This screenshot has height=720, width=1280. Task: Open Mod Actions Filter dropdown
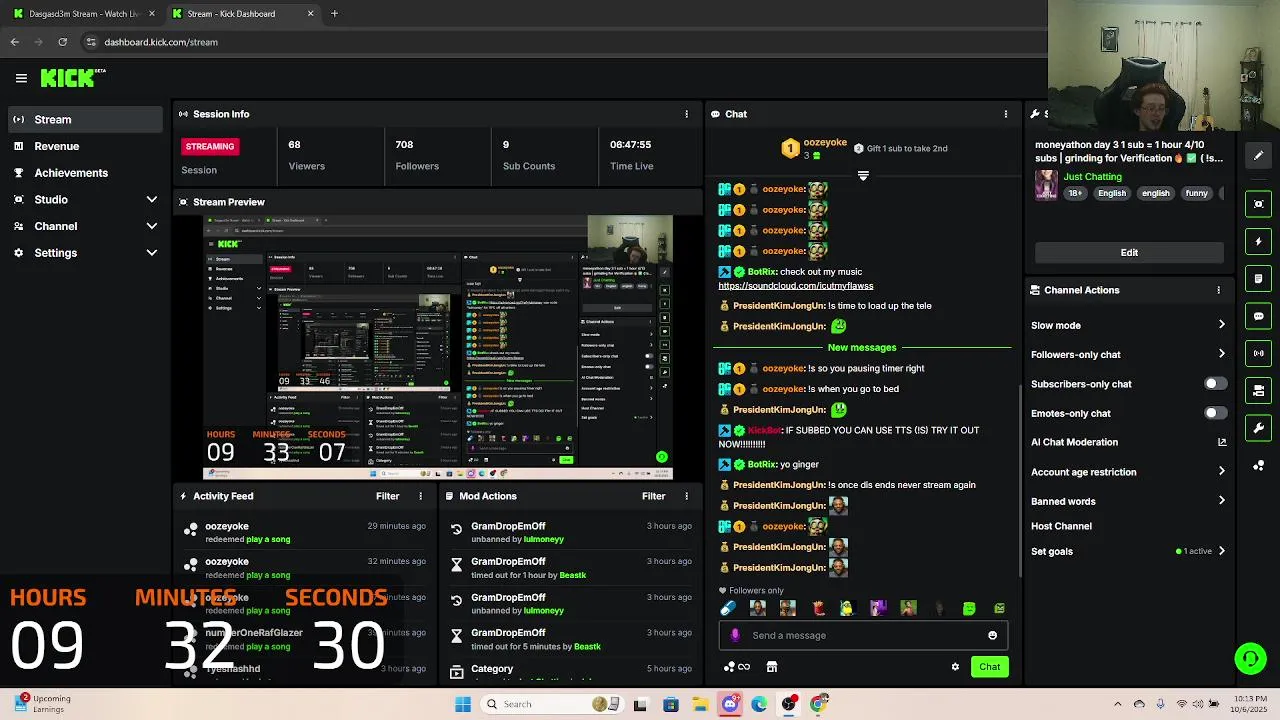coord(654,496)
